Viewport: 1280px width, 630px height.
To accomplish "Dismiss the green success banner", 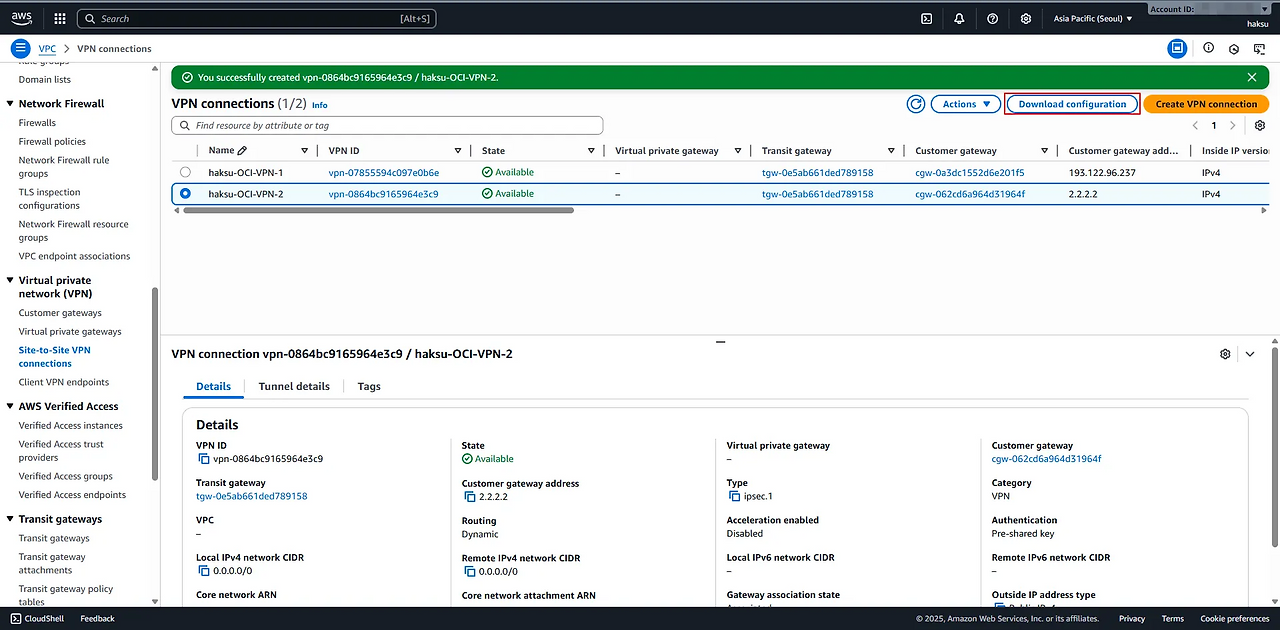I will point(1252,77).
